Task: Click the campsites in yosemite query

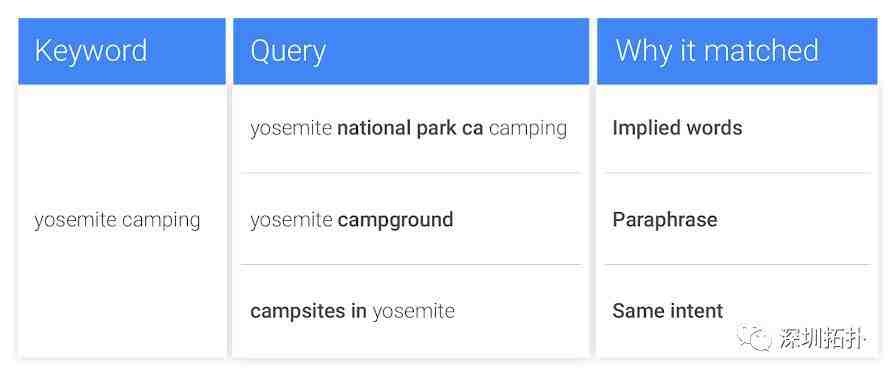Action: 353,311
